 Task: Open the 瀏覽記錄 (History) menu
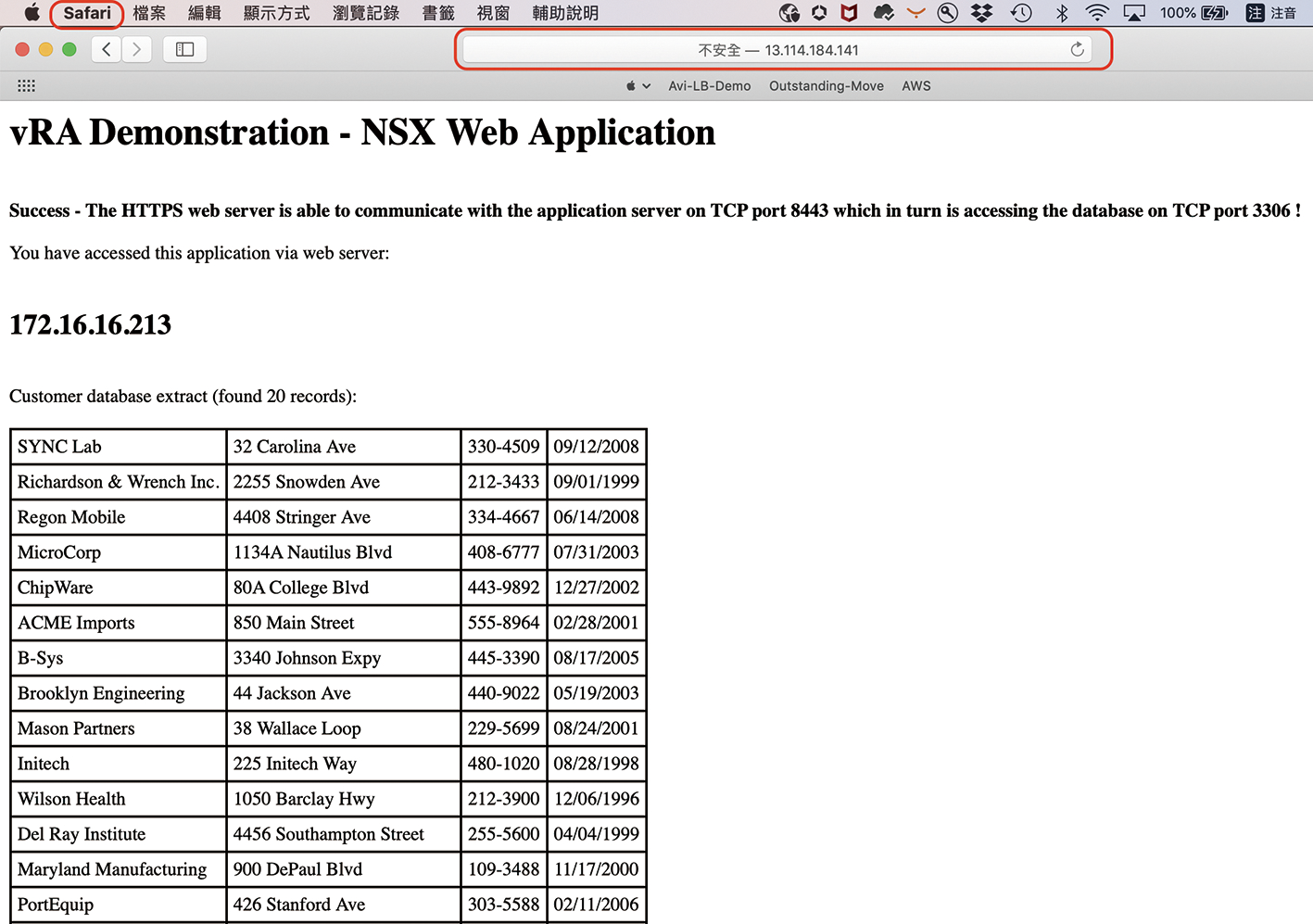pos(366,13)
